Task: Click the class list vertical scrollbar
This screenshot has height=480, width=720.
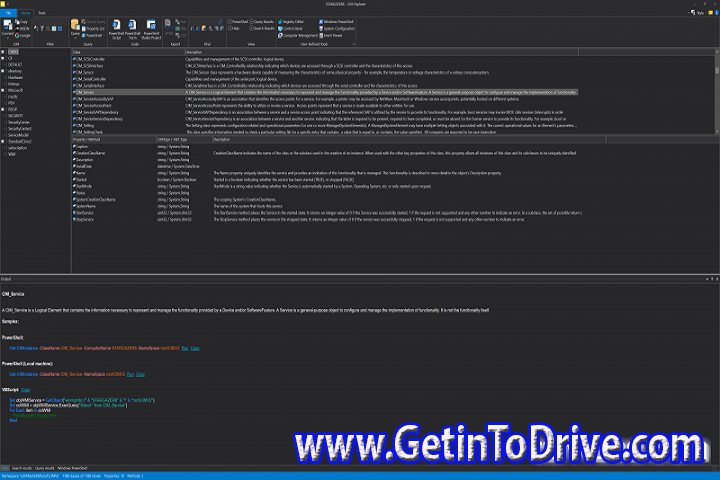Action: (x=717, y=92)
